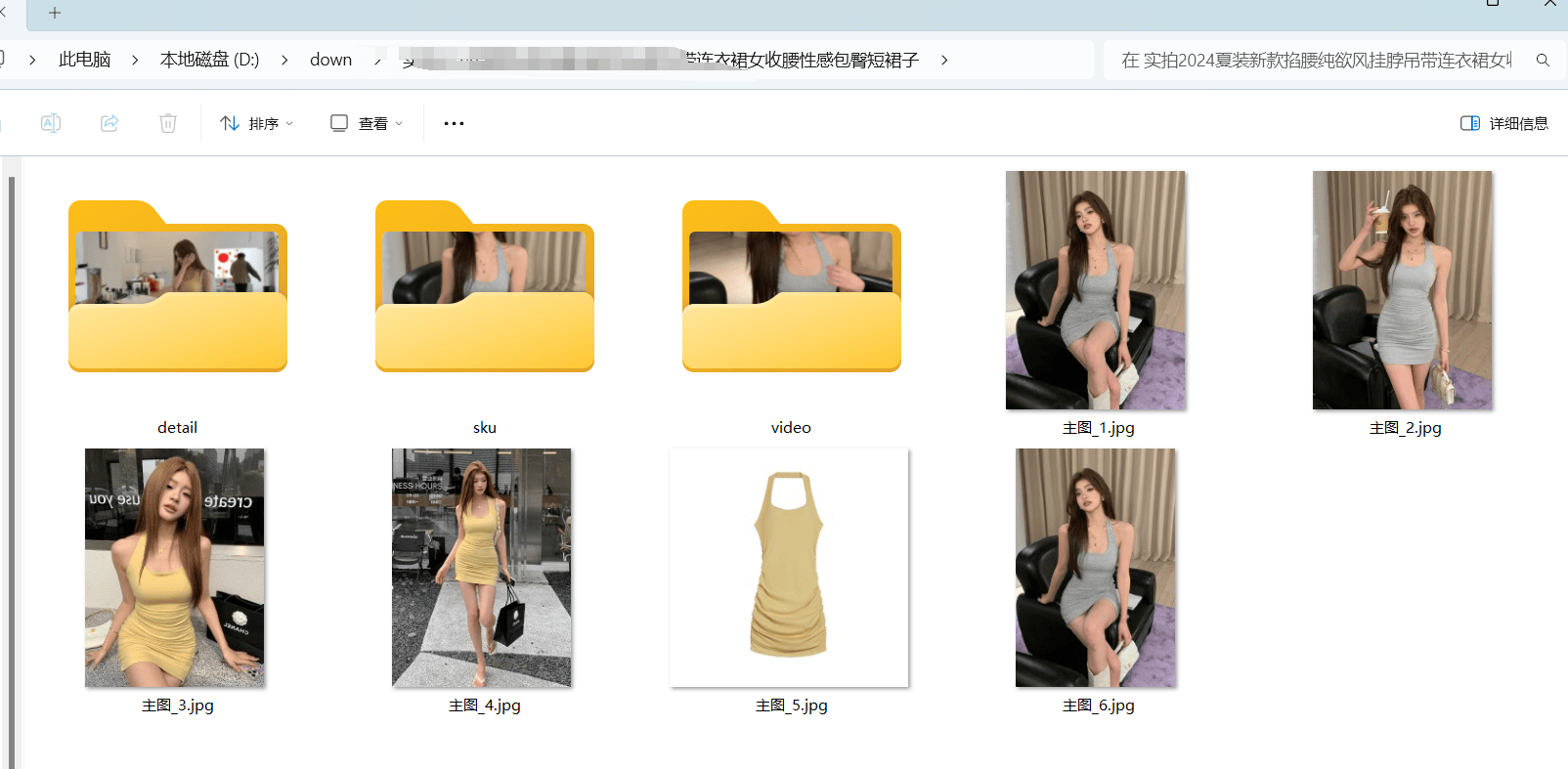Click the detail folder name label
This screenshot has height=769, width=1568.
tap(177, 428)
